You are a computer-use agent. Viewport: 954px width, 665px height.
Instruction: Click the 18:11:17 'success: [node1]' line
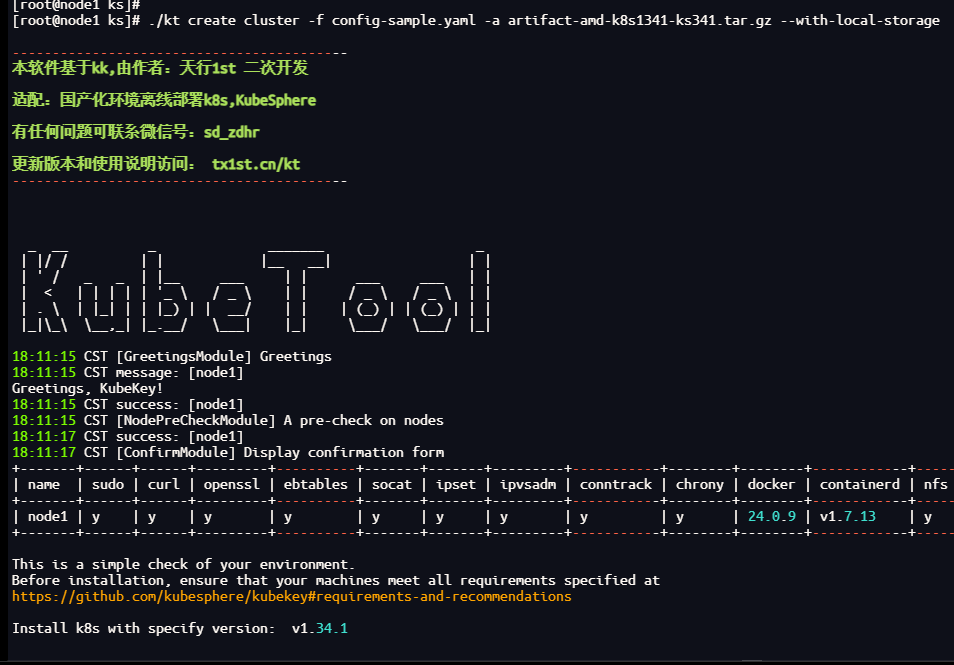128,436
